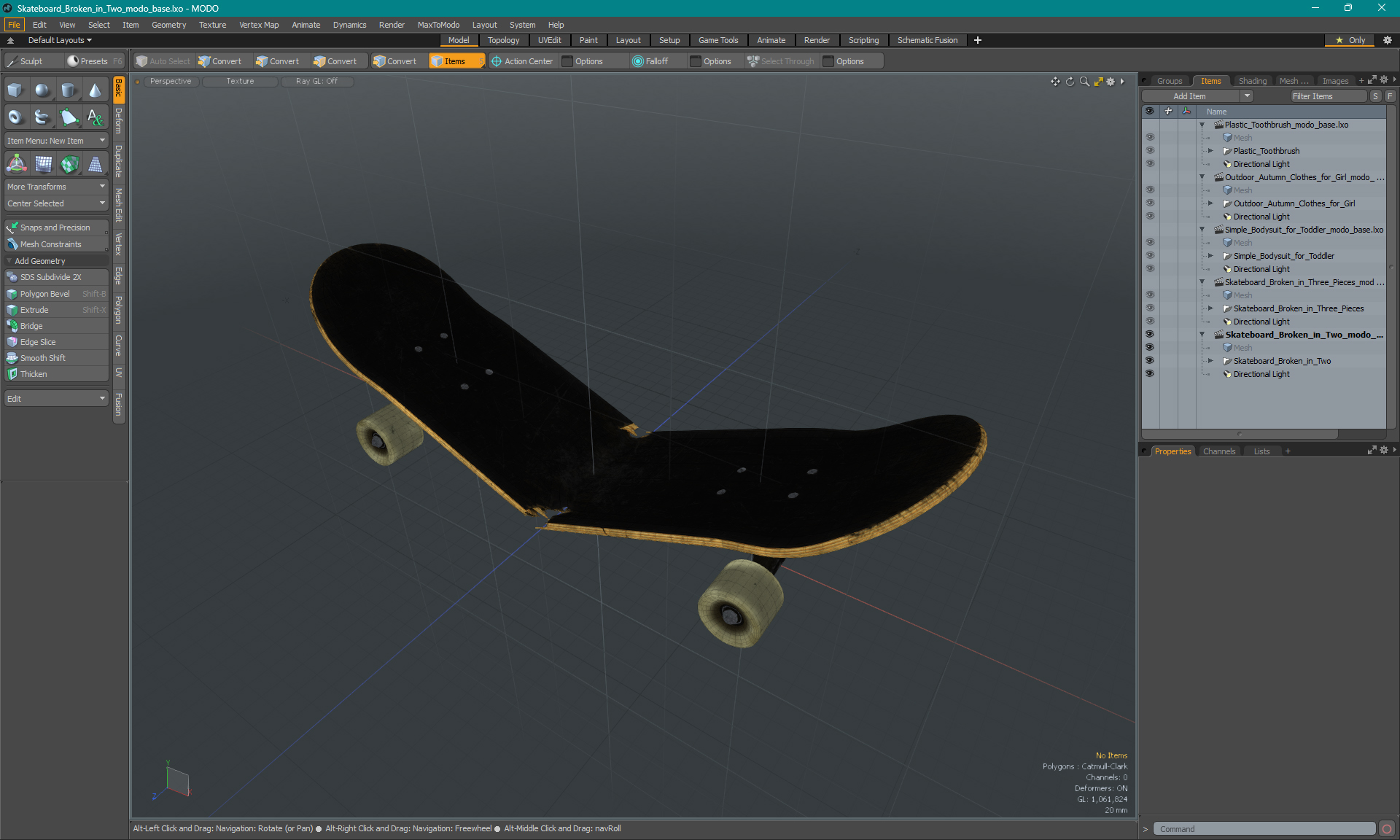Screen dimensions: 1400x840
Task: Click the Extrude tool
Action: (33, 309)
